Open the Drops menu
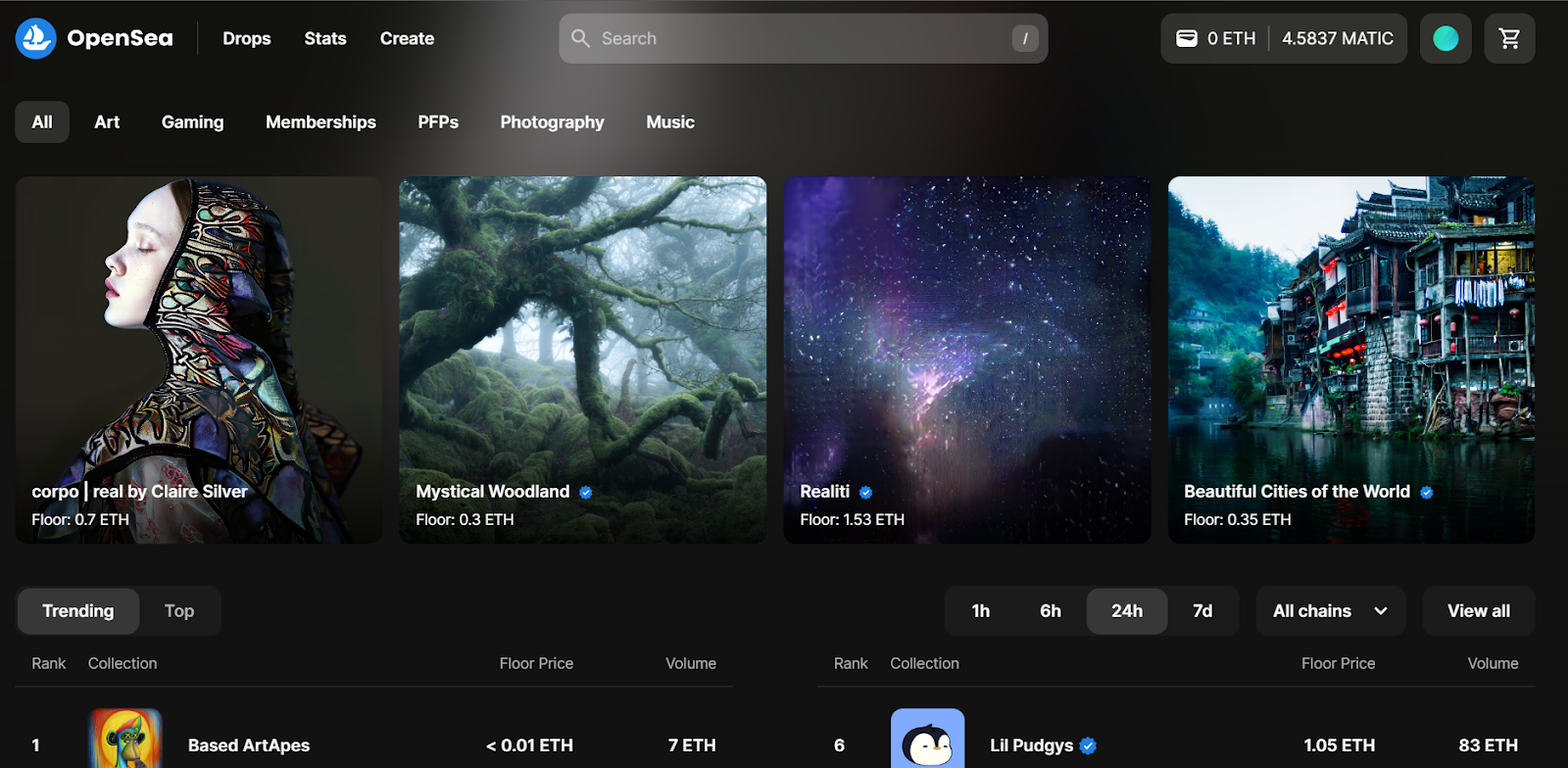The image size is (1568, 768). [x=247, y=39]
